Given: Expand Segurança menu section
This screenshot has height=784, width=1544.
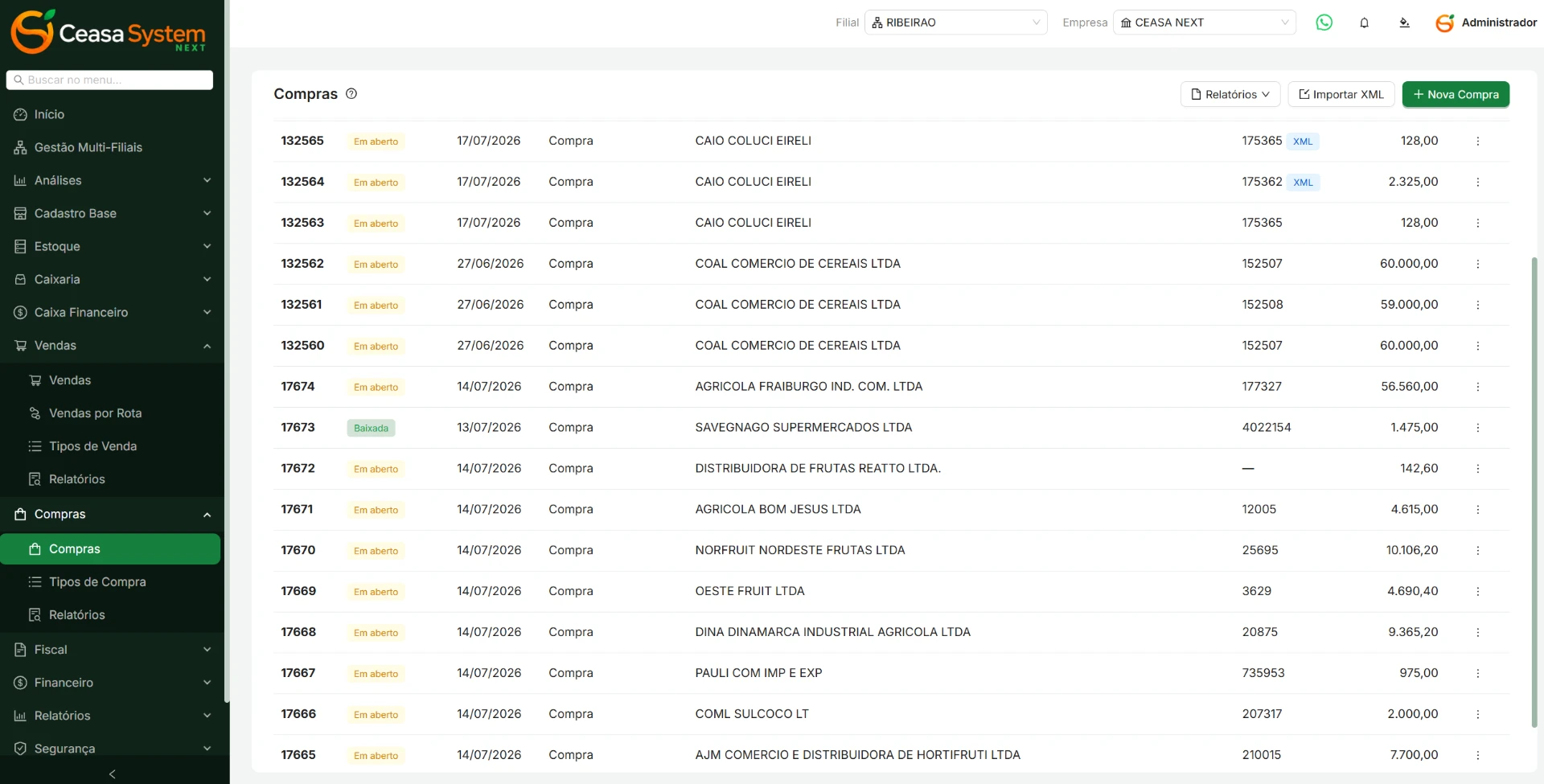Looking at the screenshot, I should click(x=112, y=748).
